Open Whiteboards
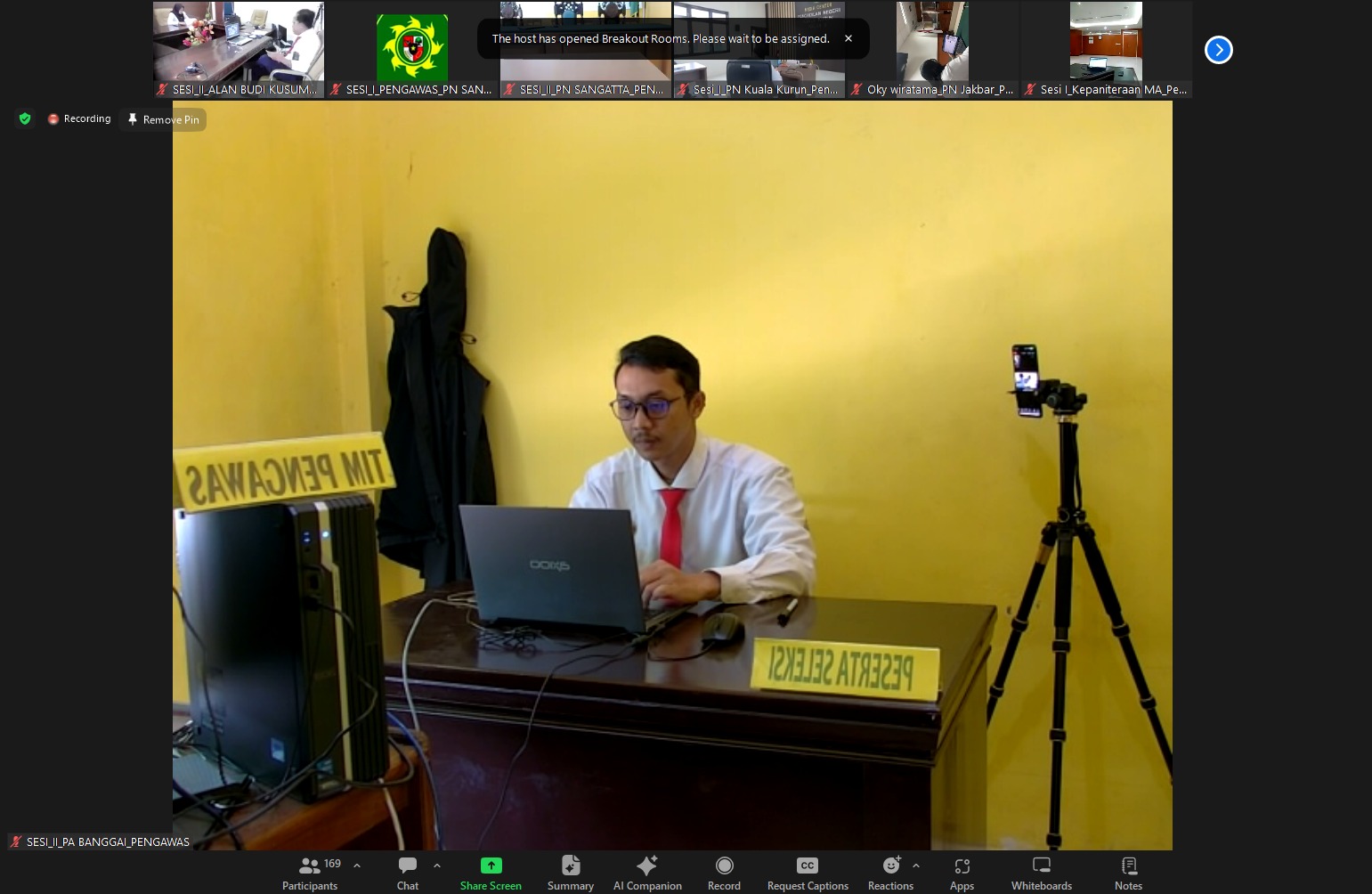The width and height of the screenshot is (1372, 894). click(1041, 873)
